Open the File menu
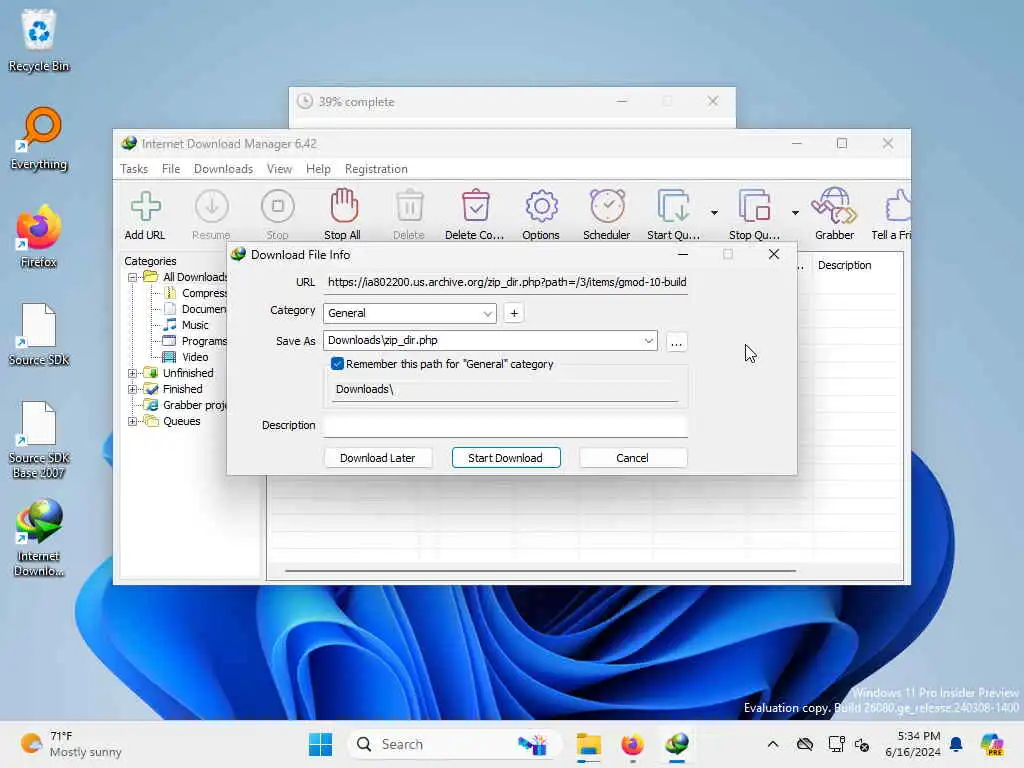The height and width of the screenshot is (768, 1024). coord(171,169)
